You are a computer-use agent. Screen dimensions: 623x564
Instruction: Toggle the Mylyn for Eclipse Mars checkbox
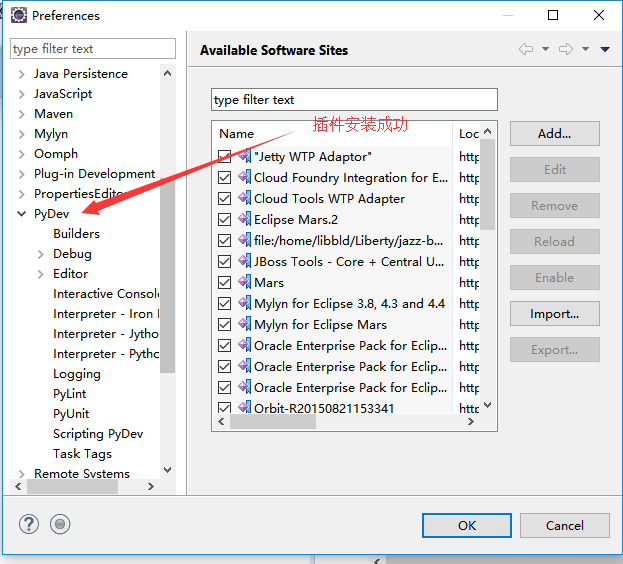point(225,324)
